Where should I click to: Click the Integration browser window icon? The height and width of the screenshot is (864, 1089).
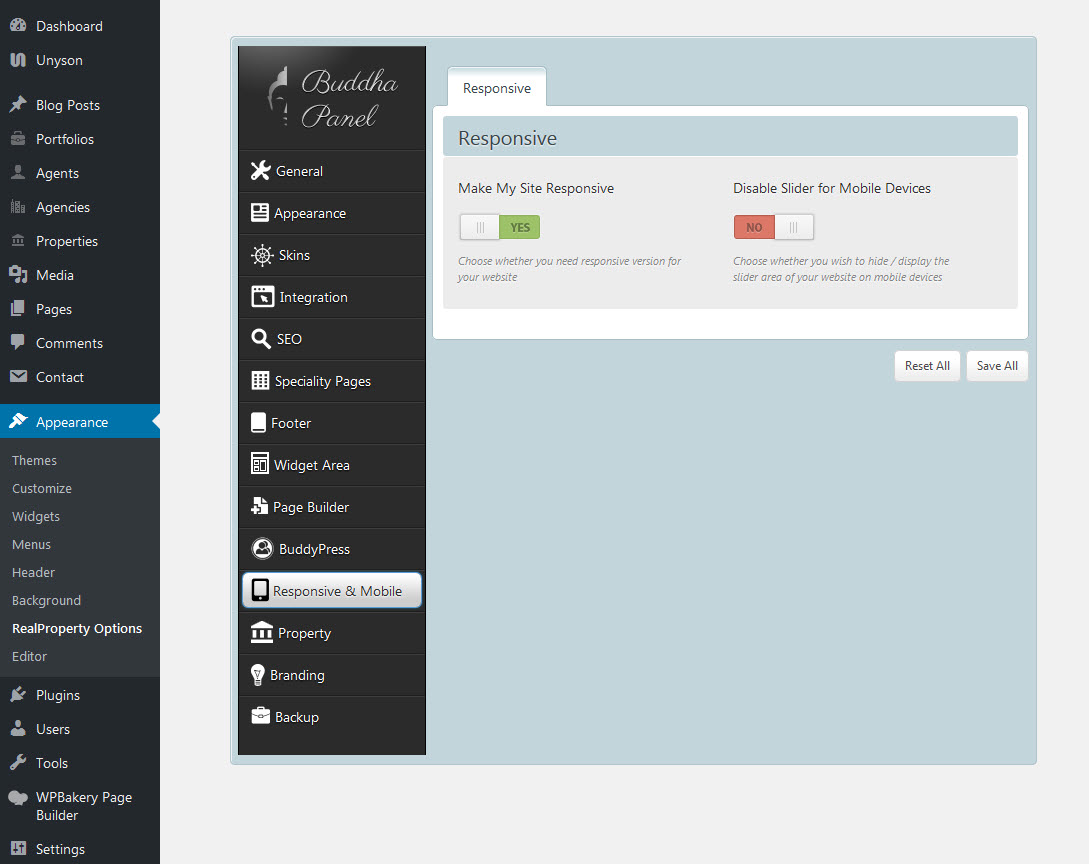point(262,297)
